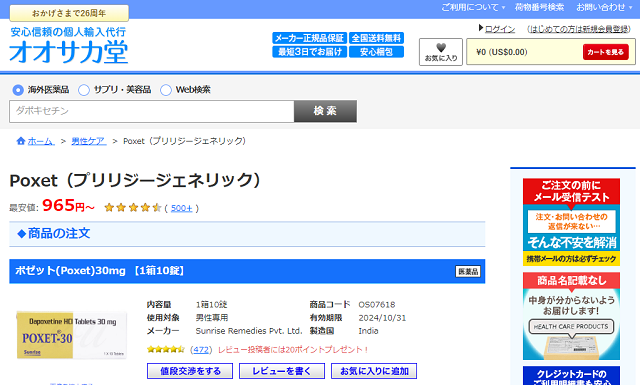Select the Web検索 radio button
The image size is (640, 385).
166,90
